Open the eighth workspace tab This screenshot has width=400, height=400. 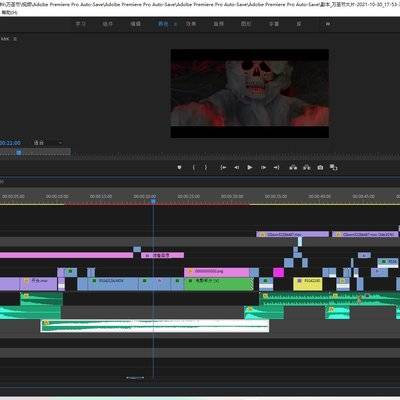[x=274, y=24]
